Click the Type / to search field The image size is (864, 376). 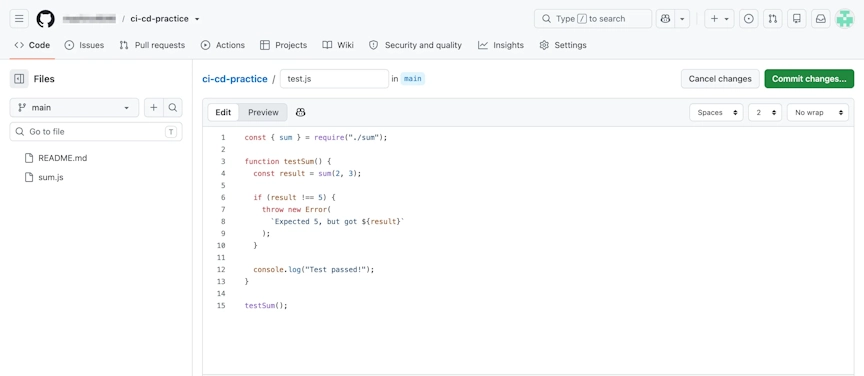[593, 19]
